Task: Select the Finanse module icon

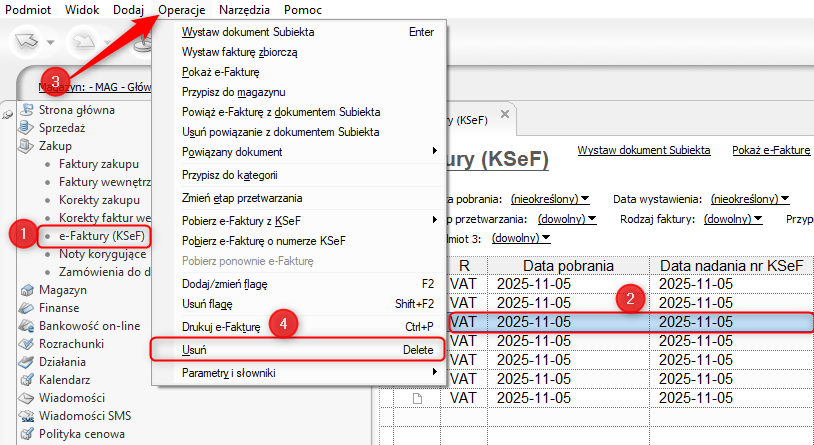Action: pyautogui.click(x=28, y=308)
